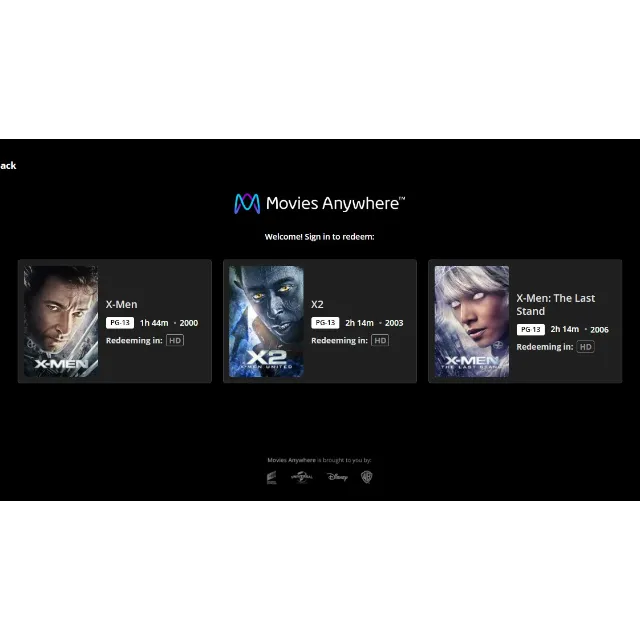
Task: Click the Disney studio logo
Action: coord(337,477)
